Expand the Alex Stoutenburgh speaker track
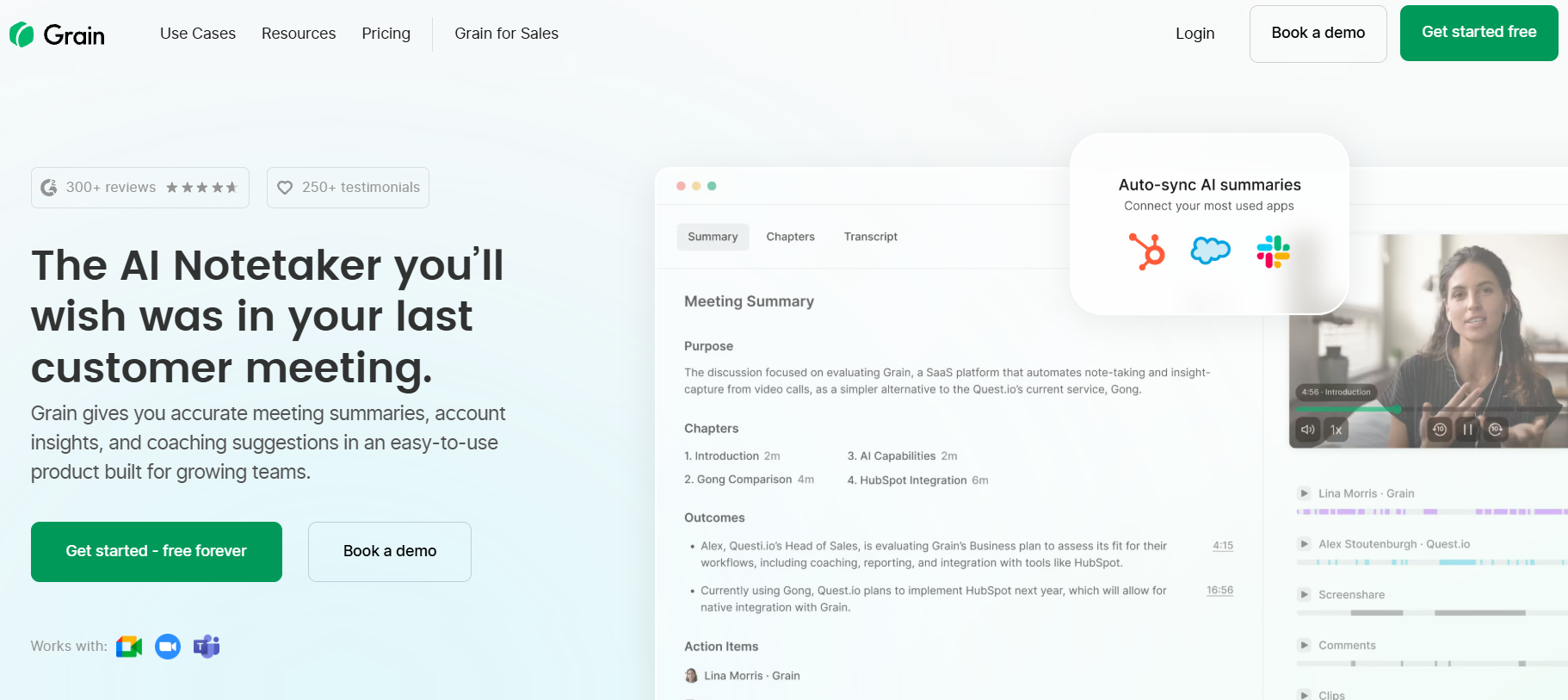 [1305, 544]
